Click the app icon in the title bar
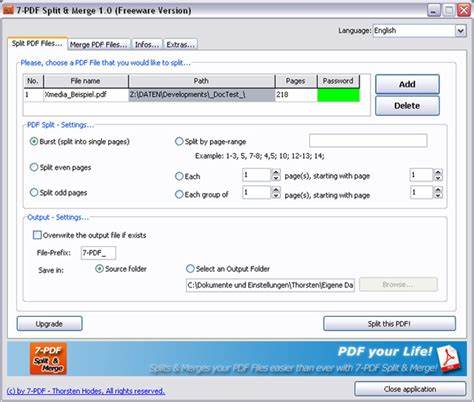Viewport: 474px width, 402px height. tap(8, 10)
